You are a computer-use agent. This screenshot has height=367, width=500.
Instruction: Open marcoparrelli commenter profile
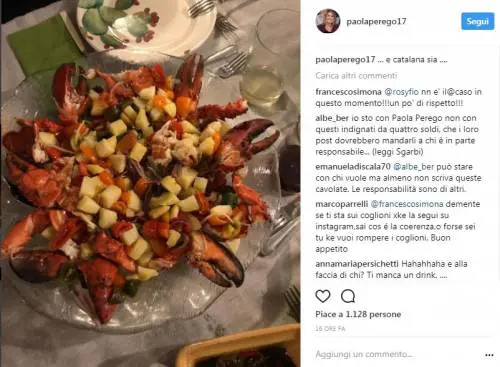tap(342, 204)
